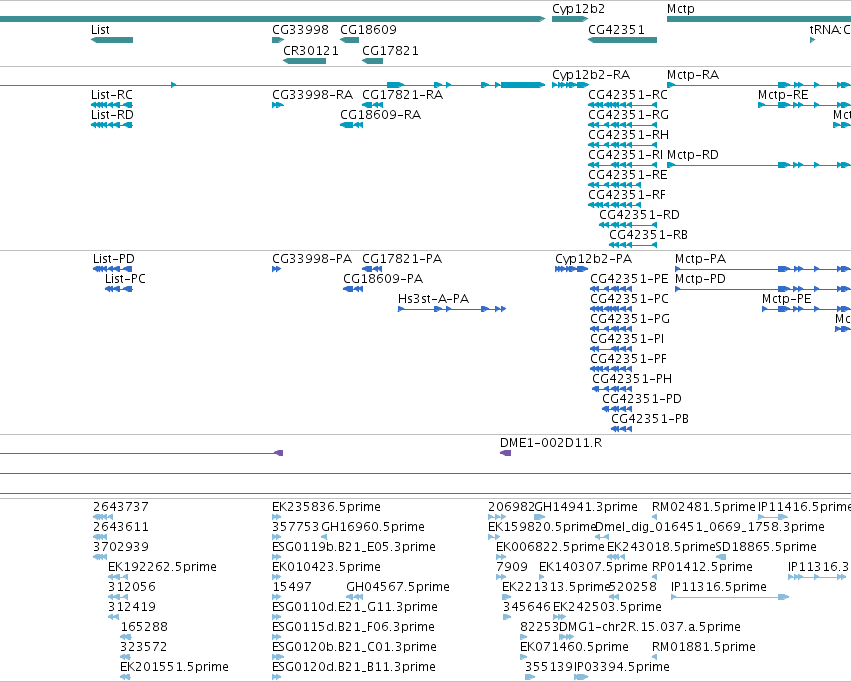This screenshot has height=682, width=851.
Task: Click the 2643737 EST label
Action: coord(120,507)
